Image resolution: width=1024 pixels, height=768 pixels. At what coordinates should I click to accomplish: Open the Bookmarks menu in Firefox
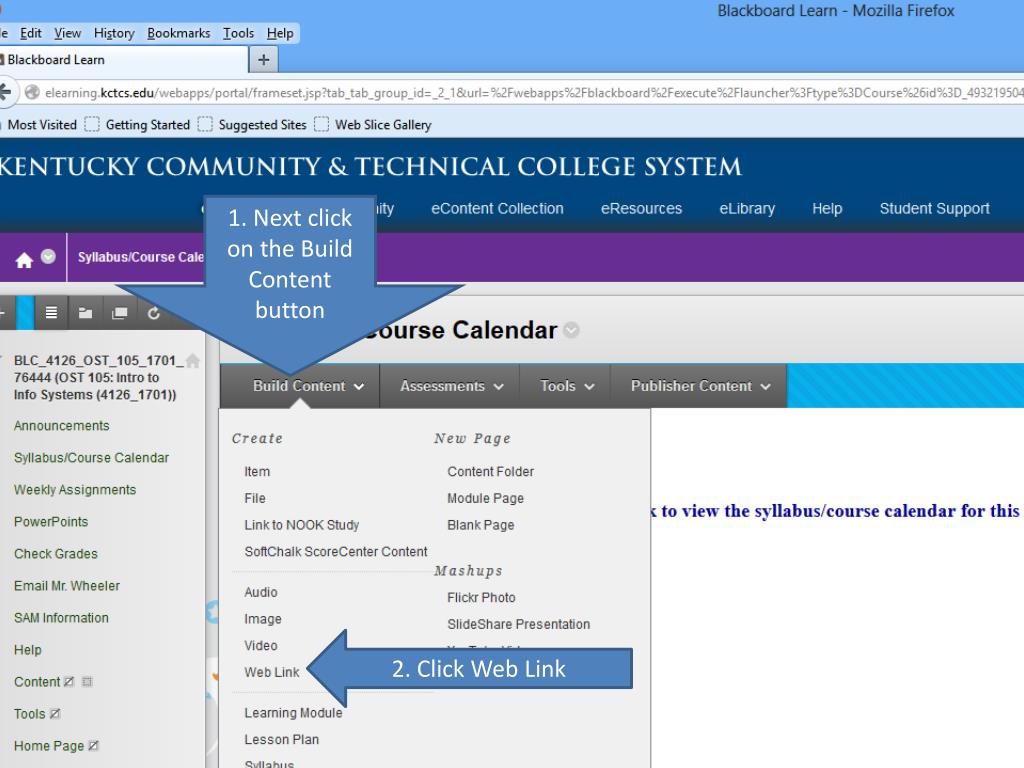pos(179,33)
